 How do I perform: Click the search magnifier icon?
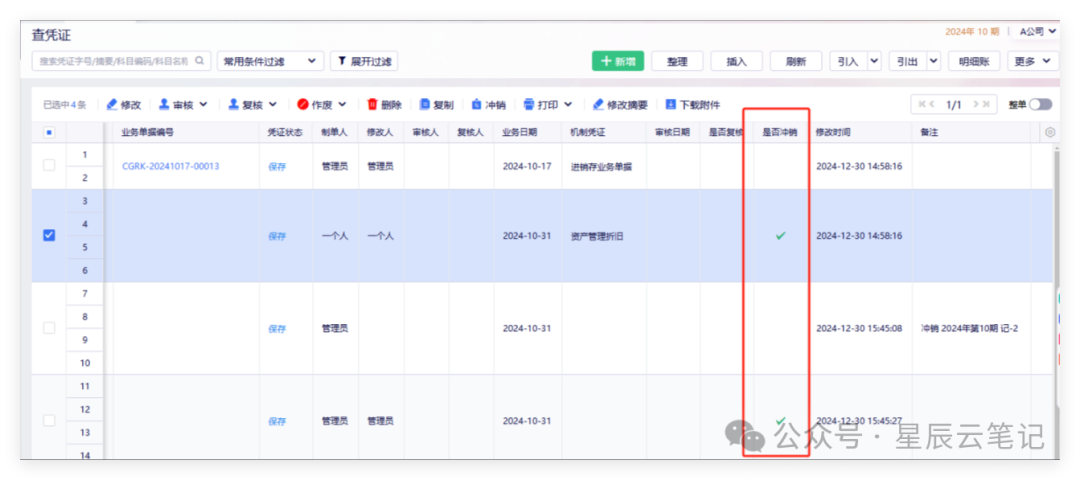pyautogui.click(x=199, y=61)
